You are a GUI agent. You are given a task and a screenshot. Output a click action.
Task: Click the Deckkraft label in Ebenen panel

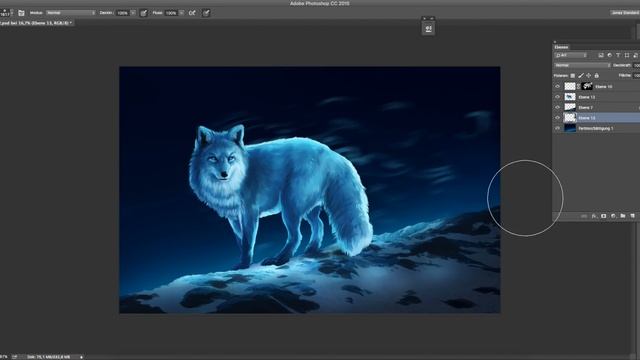[x=622, y=65]
